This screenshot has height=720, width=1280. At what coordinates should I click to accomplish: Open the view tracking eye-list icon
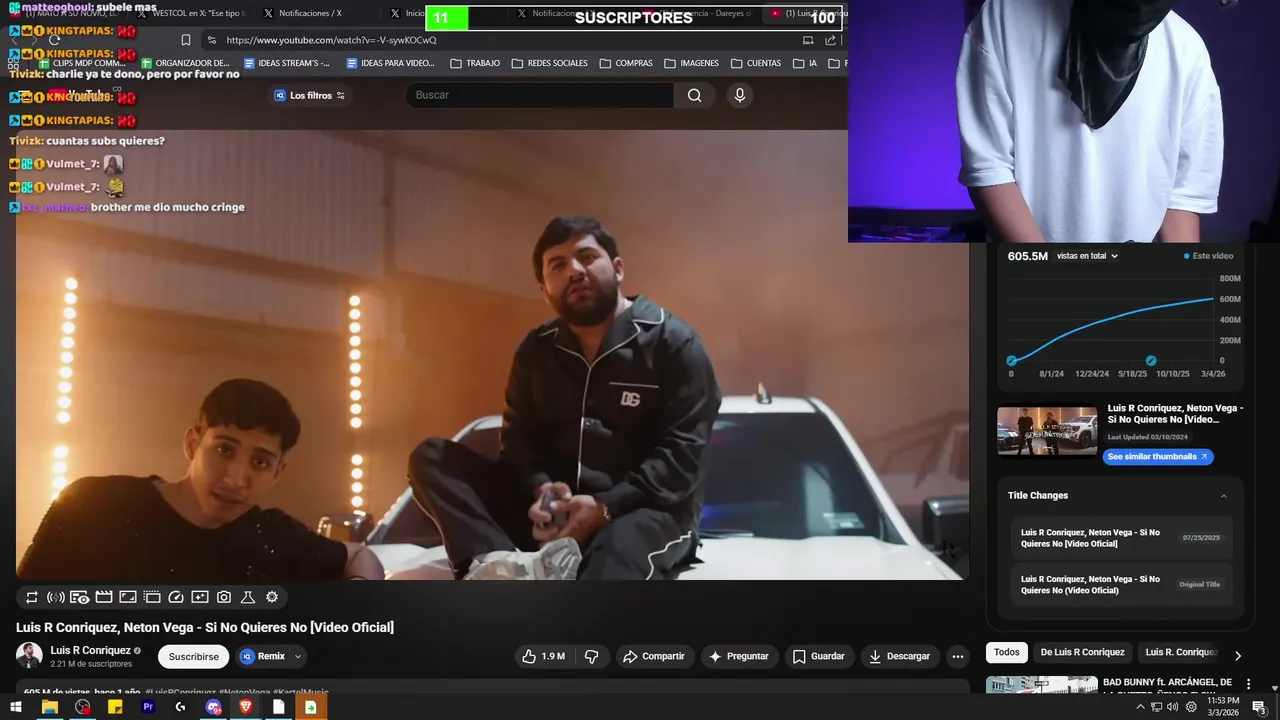click(80, 597)
